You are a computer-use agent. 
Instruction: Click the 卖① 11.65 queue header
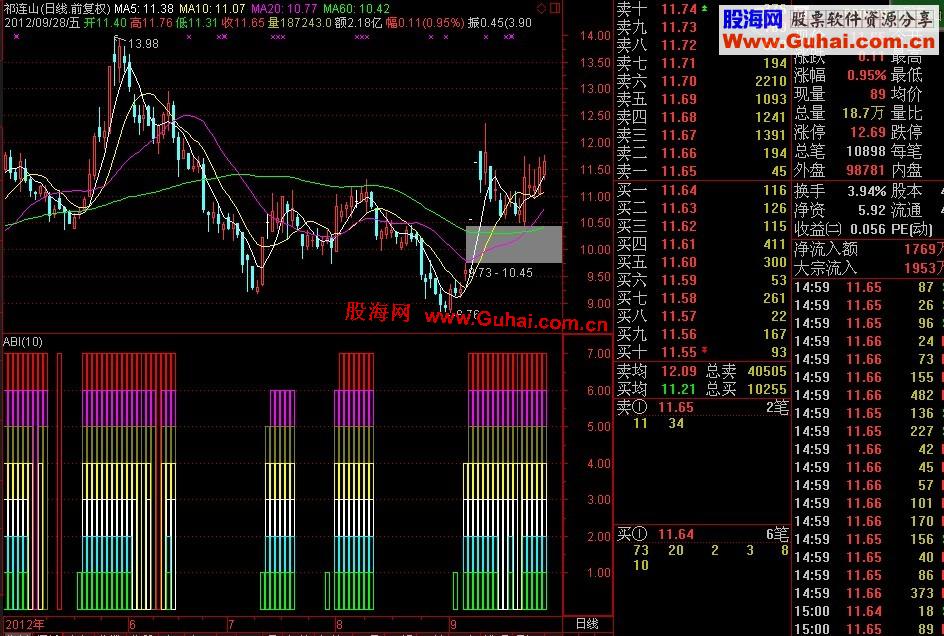[x=702, y=408]
